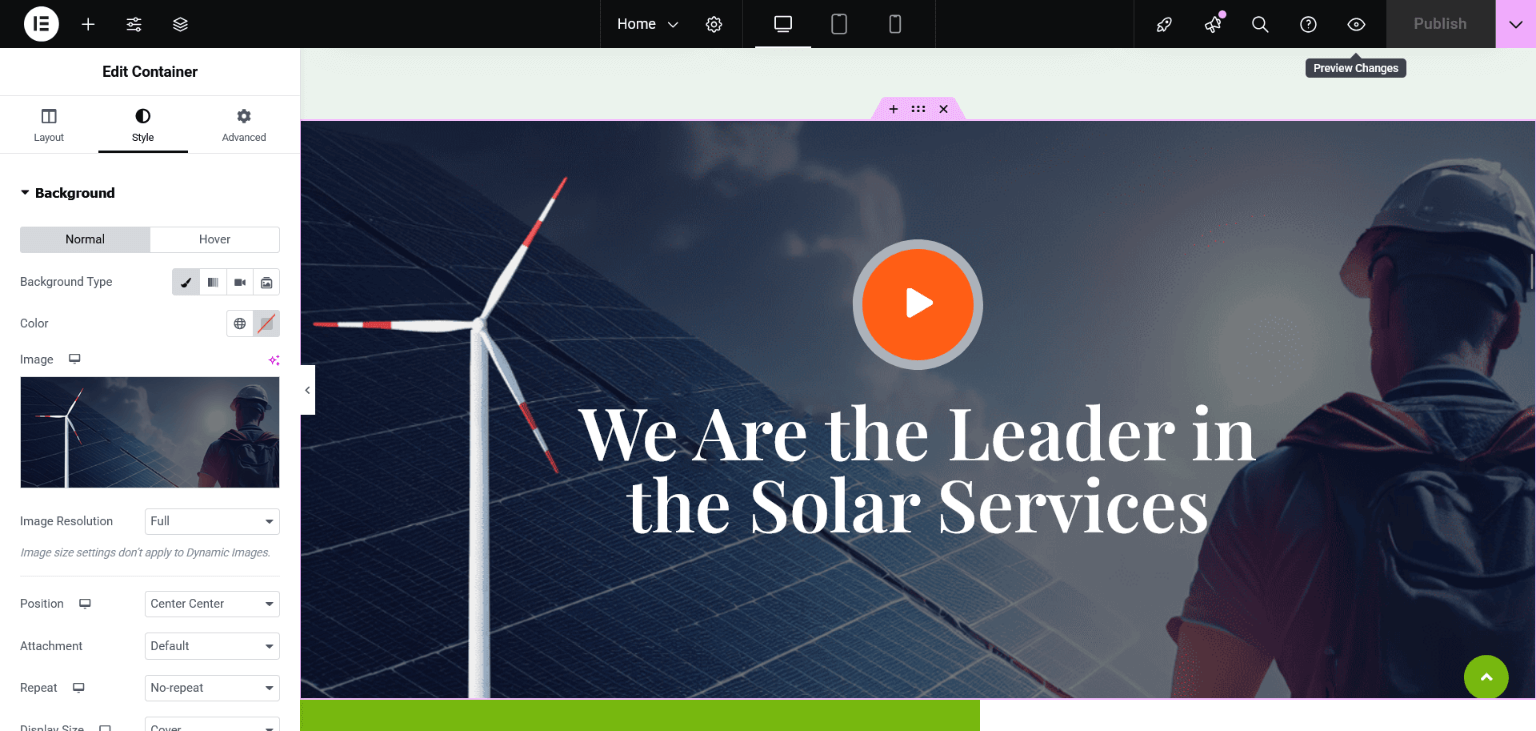Open the Image Resolution dropdown
Image resolution: width=1536 pixels, height=731 pixels.
pos(212,521)
